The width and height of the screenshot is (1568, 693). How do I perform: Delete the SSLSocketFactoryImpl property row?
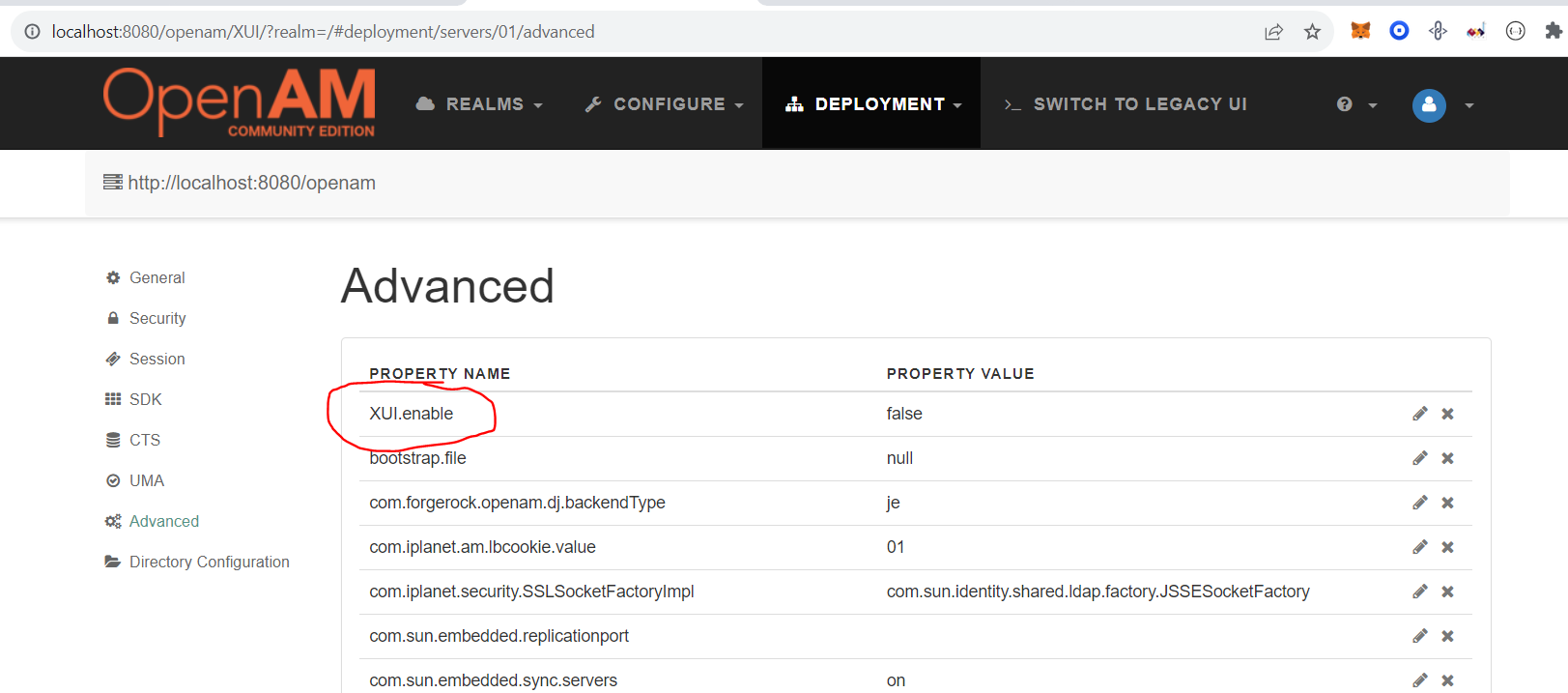[1447, 592]
